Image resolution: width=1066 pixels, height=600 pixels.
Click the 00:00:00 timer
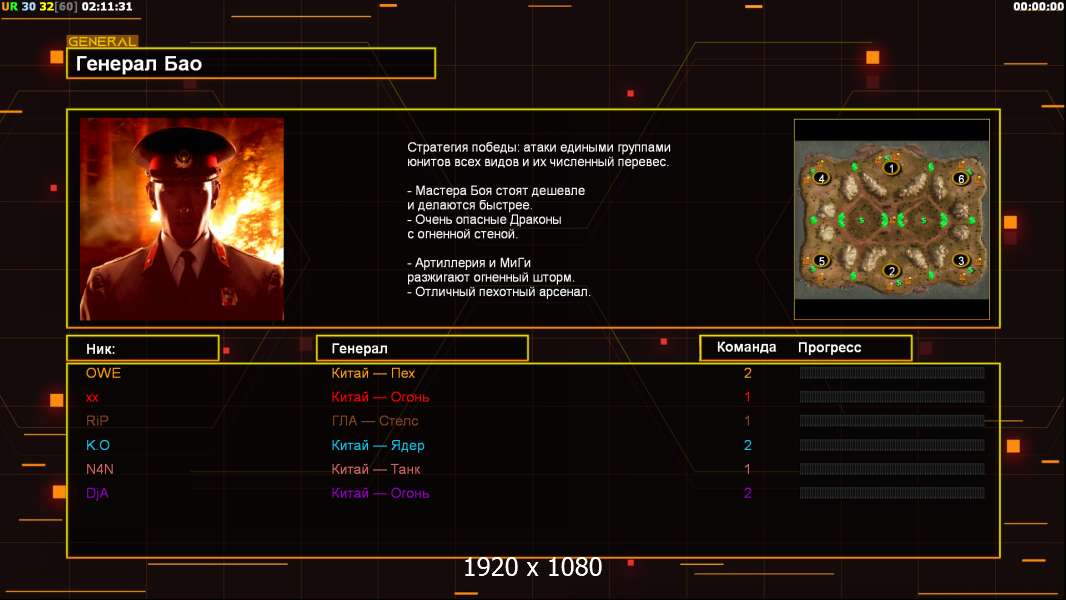click(x=1037, y=6)
